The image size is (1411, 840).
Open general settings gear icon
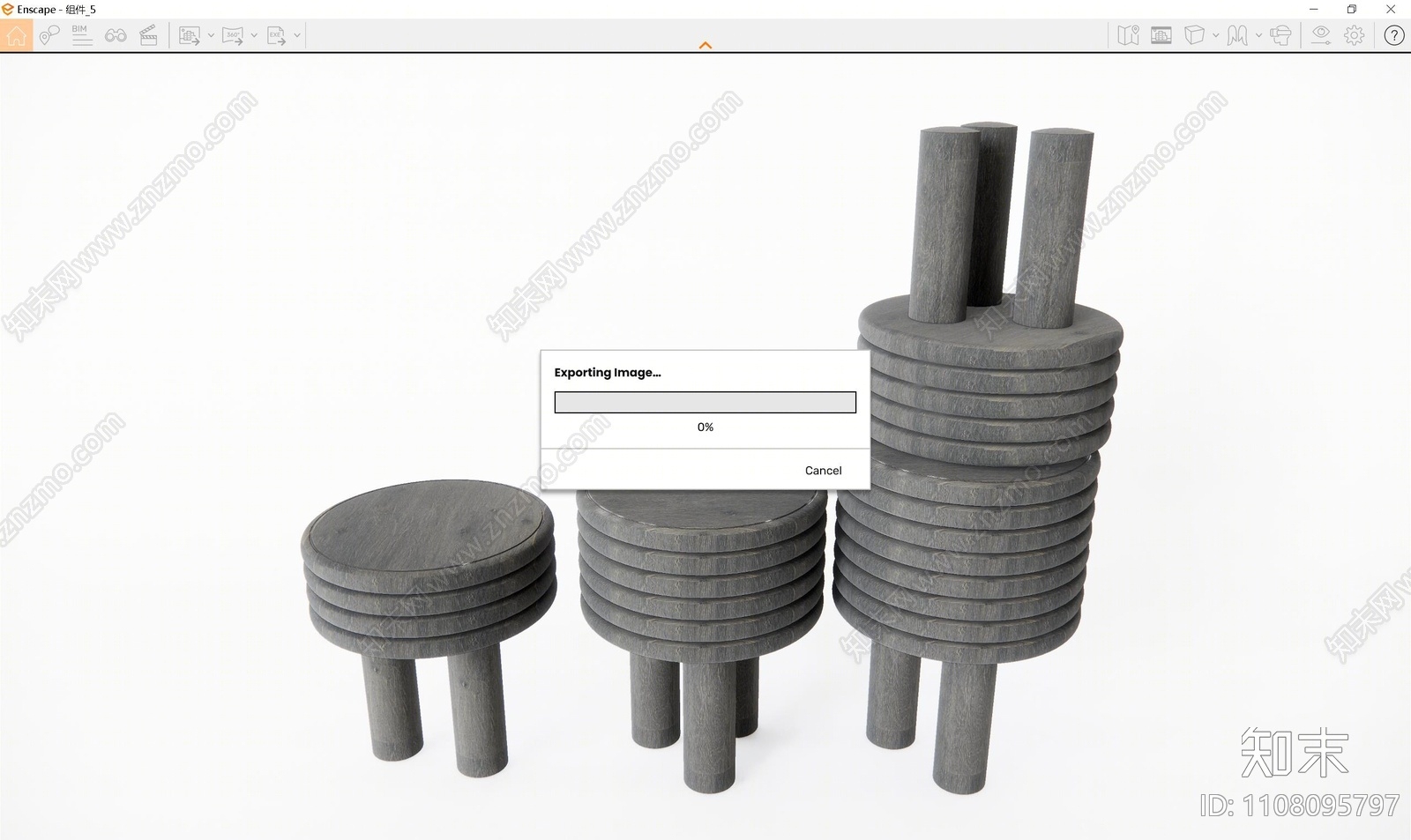(x=1355, y=35)
